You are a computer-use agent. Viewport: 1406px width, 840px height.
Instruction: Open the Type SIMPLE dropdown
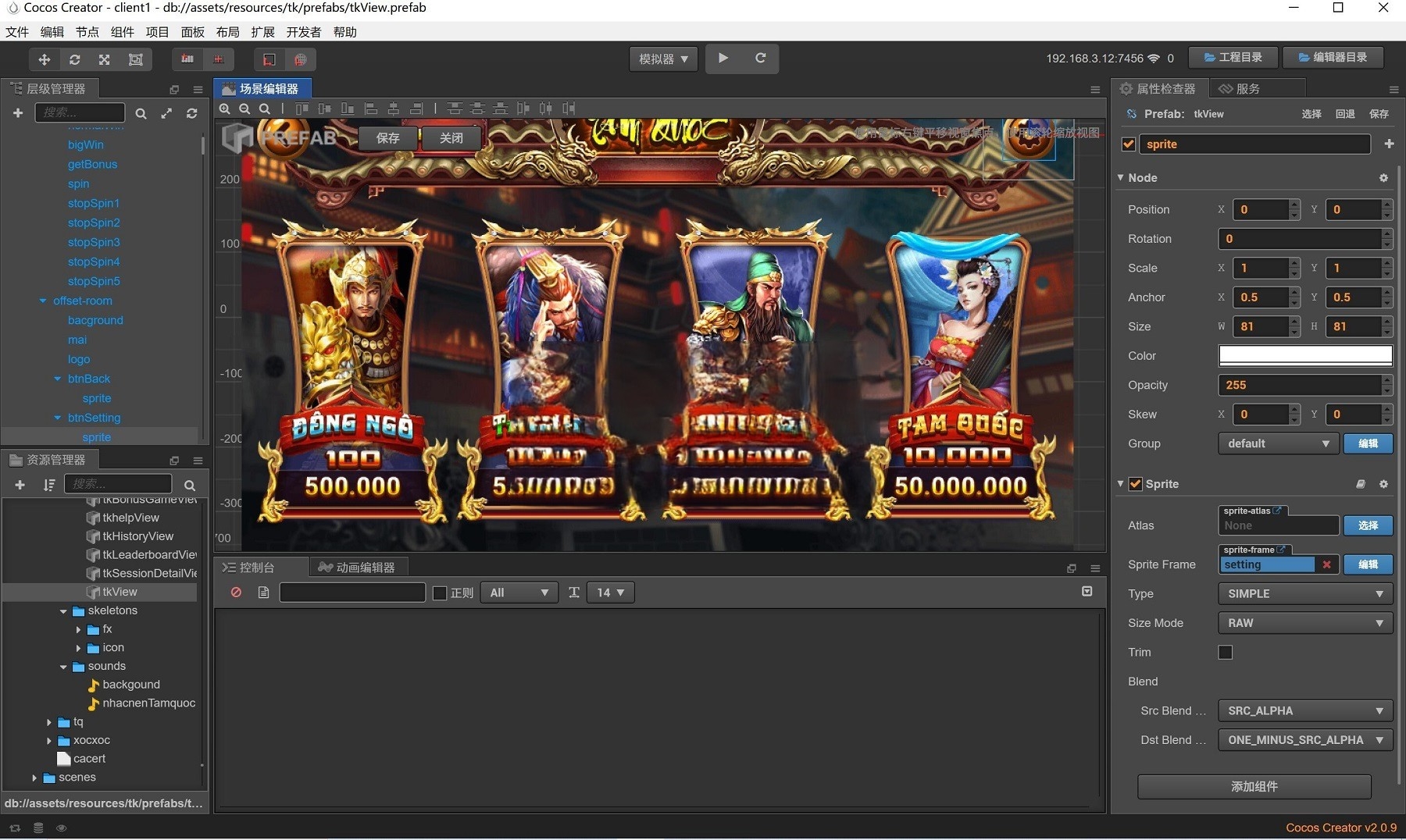[x=1305, y=594]
